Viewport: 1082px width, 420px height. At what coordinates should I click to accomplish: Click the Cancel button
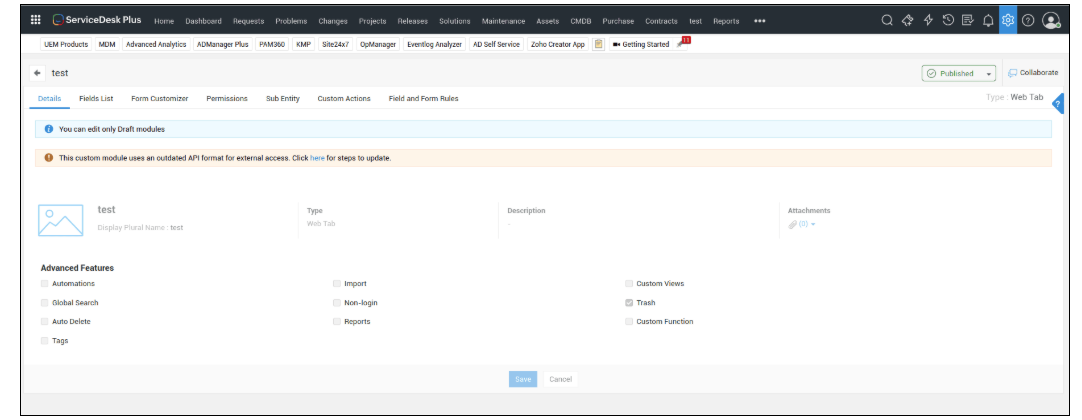pos(560,379)
